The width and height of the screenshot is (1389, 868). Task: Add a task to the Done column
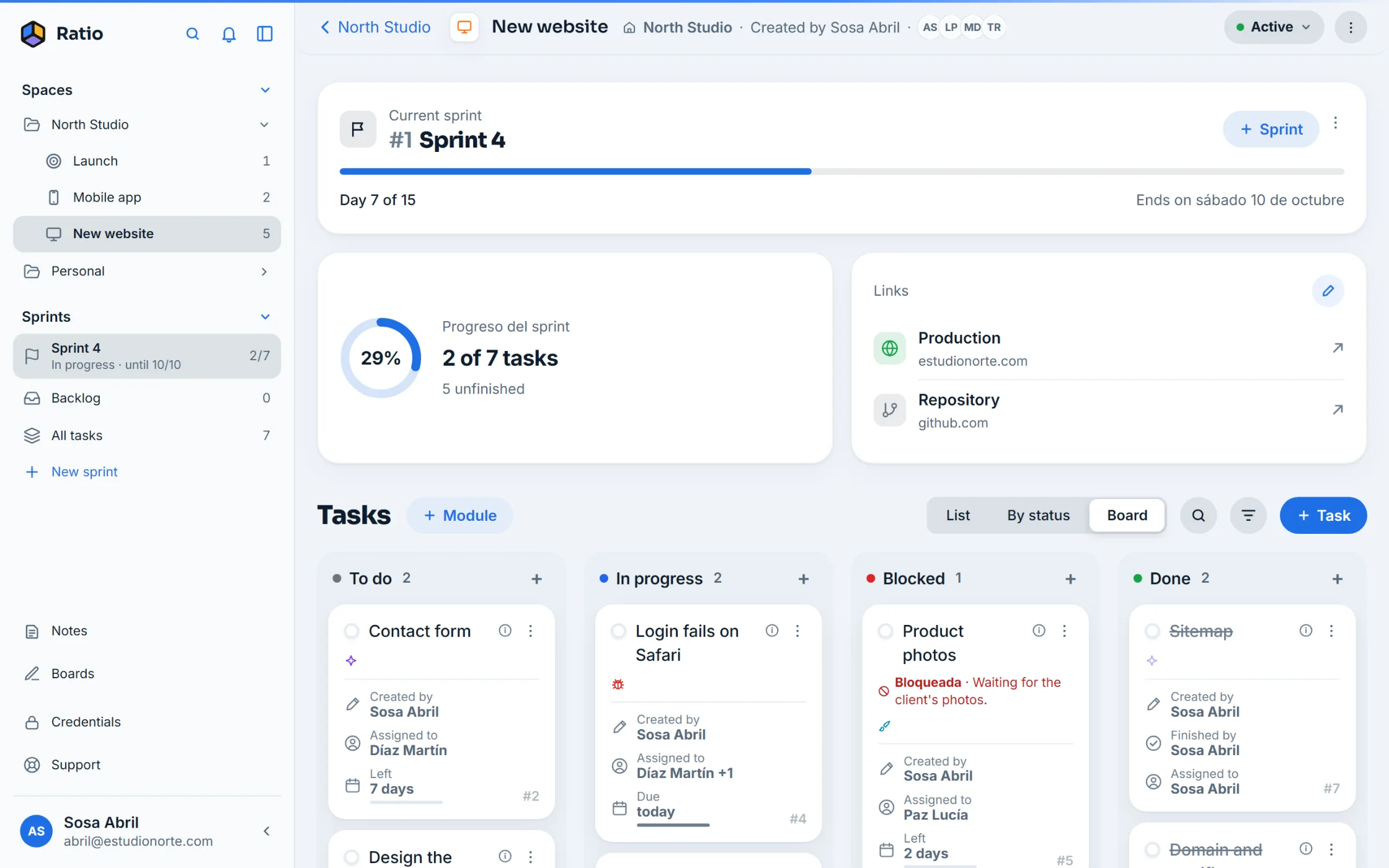tap(1338, 578)
